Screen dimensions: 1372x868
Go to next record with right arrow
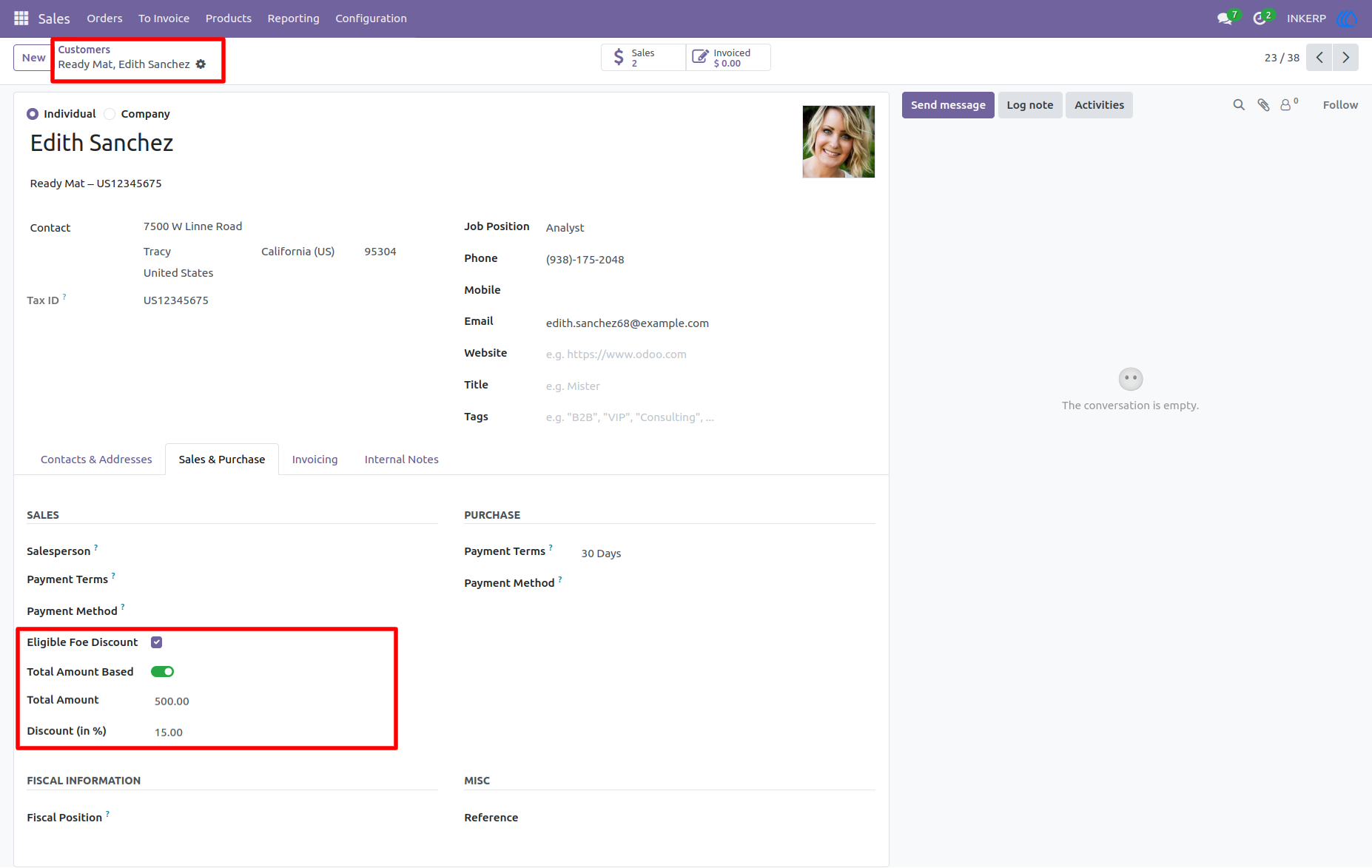click(x=1345, y=58)
